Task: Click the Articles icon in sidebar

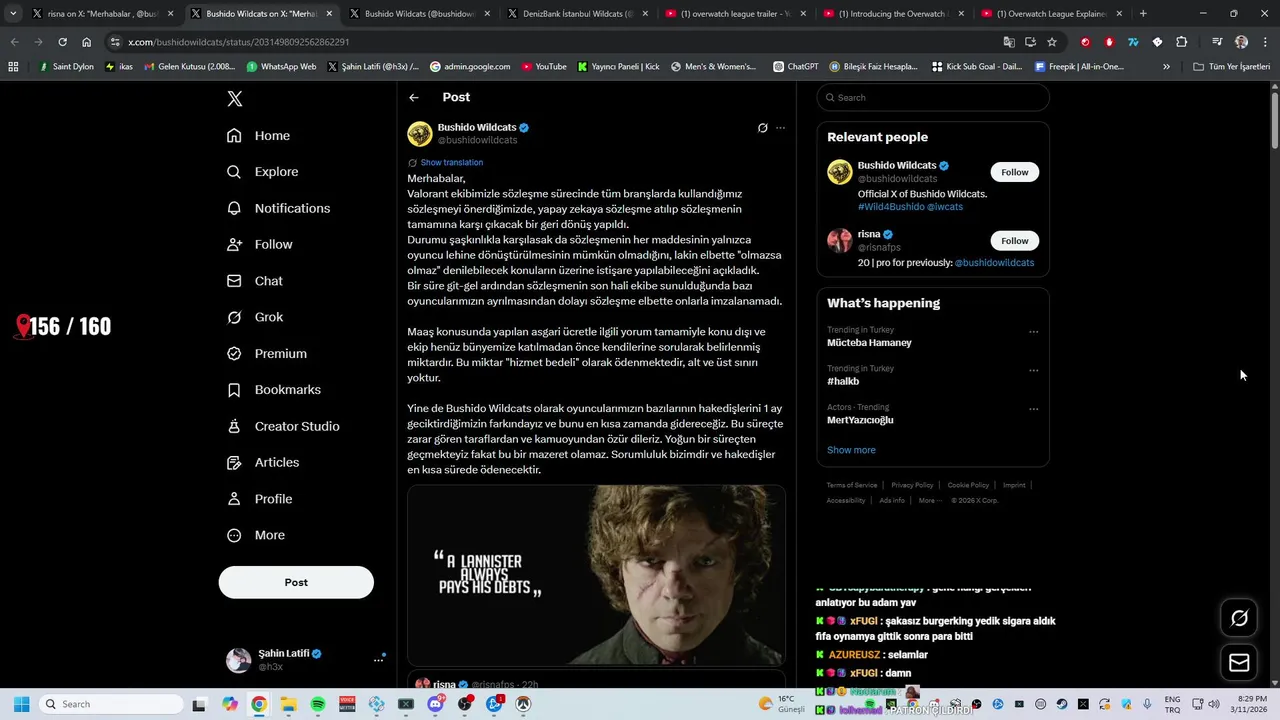Action: tap(234, 462)
